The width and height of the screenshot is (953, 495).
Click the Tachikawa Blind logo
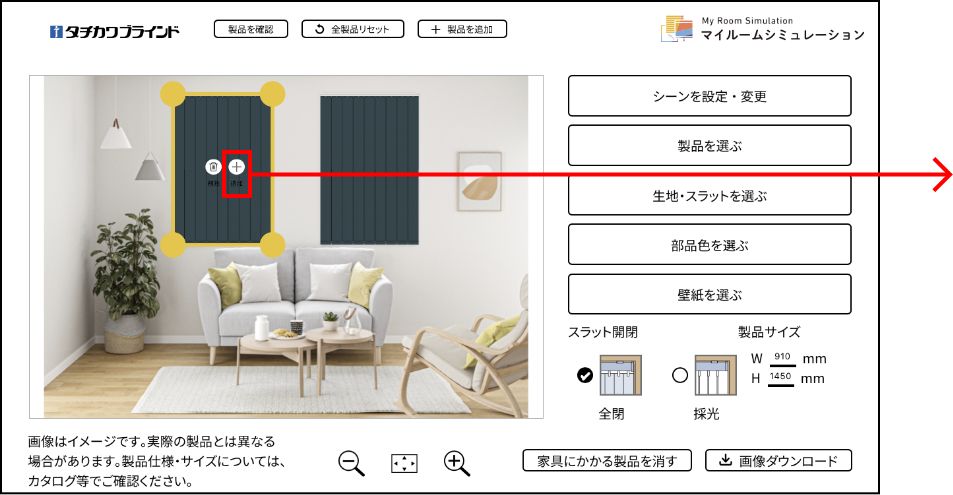click(115, 31)
